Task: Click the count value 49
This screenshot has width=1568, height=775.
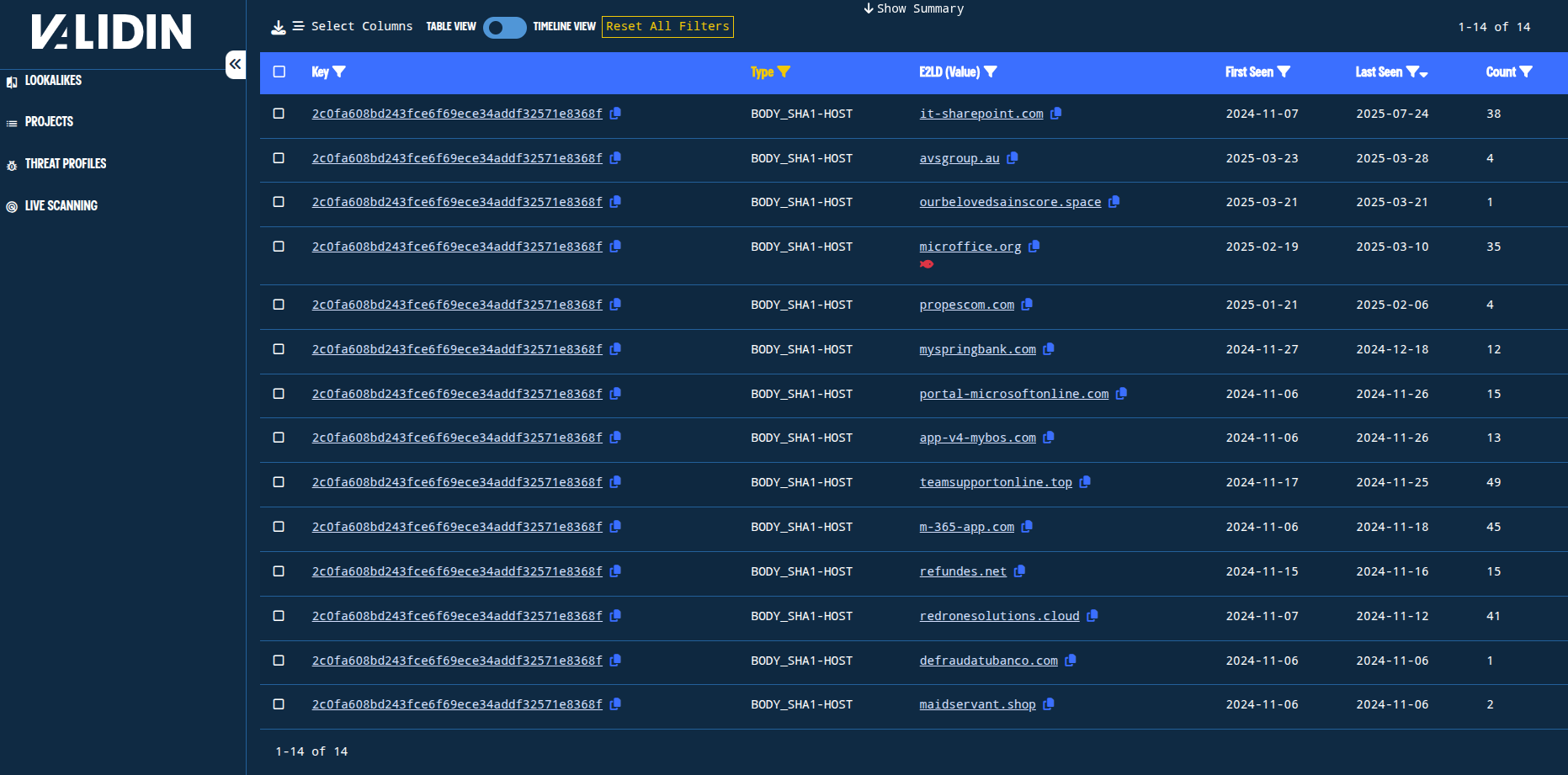Action: coord(1493,482)
